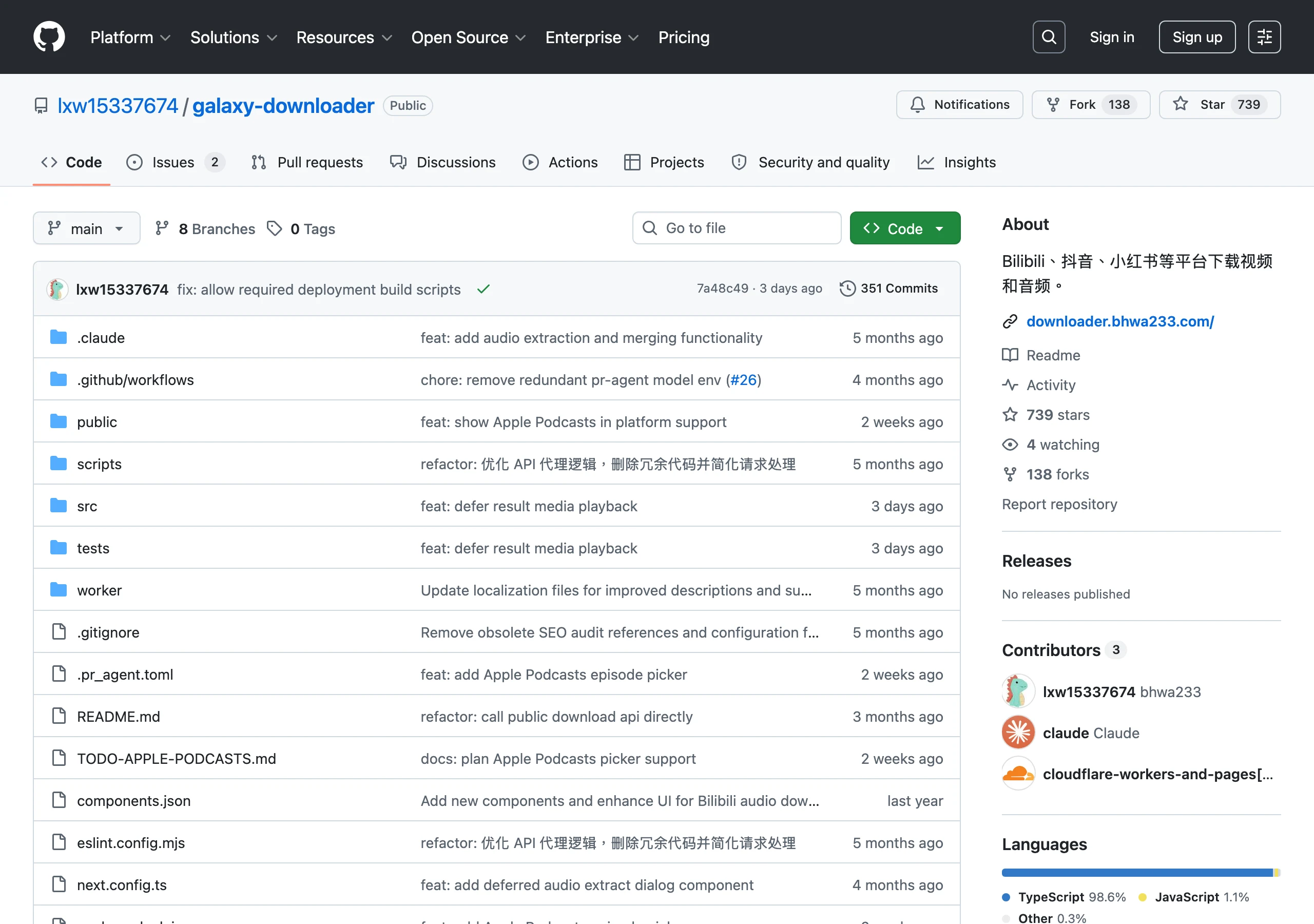This screenshot has height=924, width=1314.
Task: Click the commit author avatar in commit bar
Action: 57,289
